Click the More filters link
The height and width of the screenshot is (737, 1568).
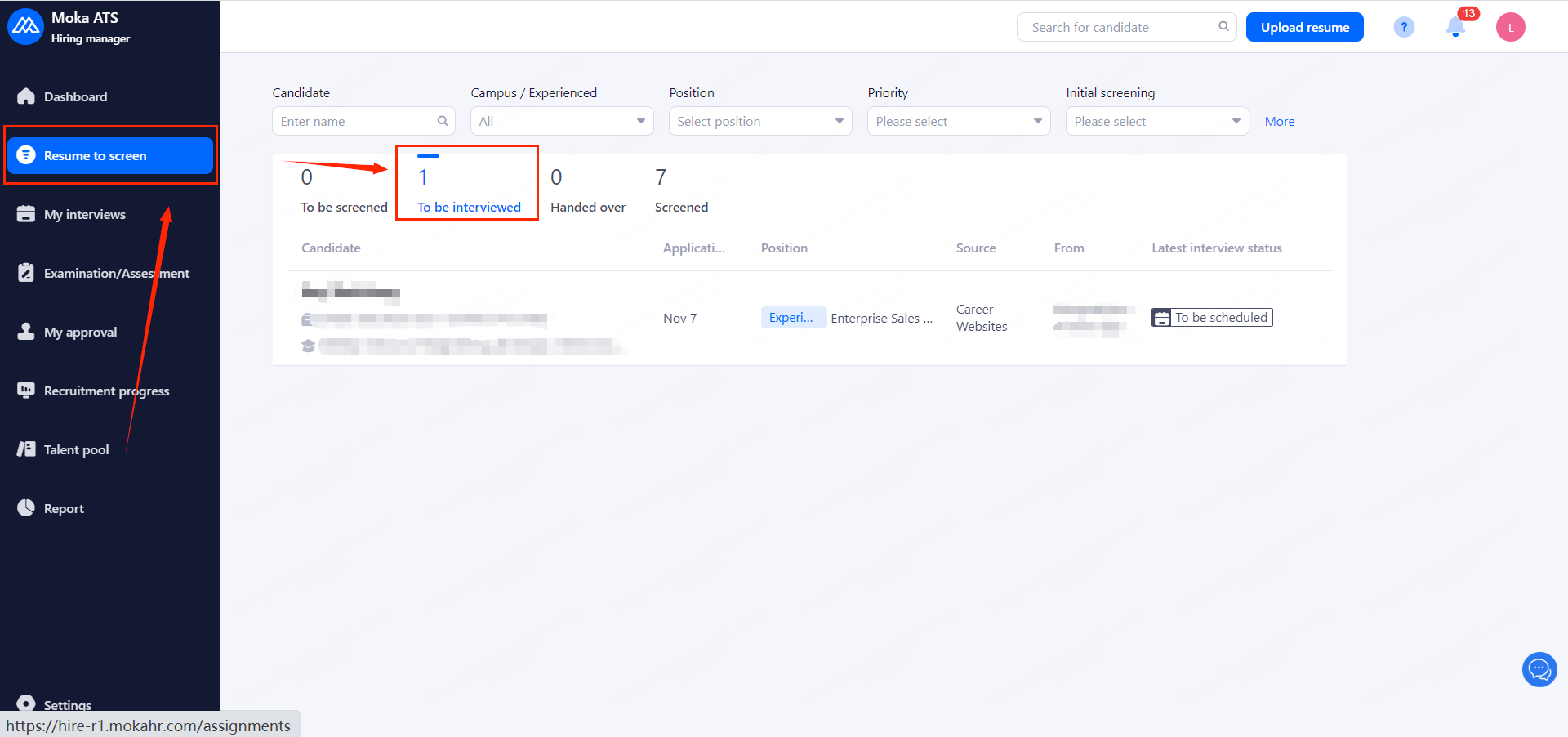click(x=1280, y=121)
